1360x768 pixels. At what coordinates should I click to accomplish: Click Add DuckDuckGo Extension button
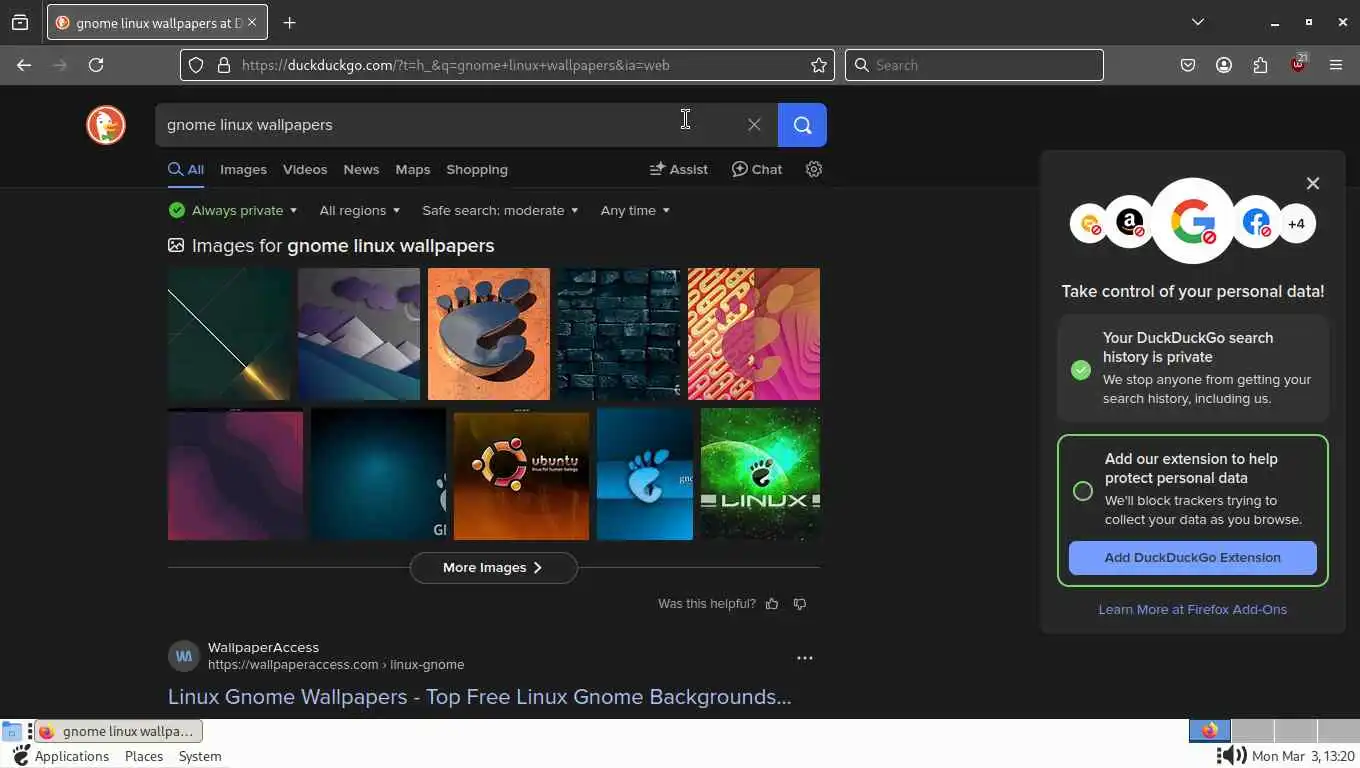pos(1192,558)
